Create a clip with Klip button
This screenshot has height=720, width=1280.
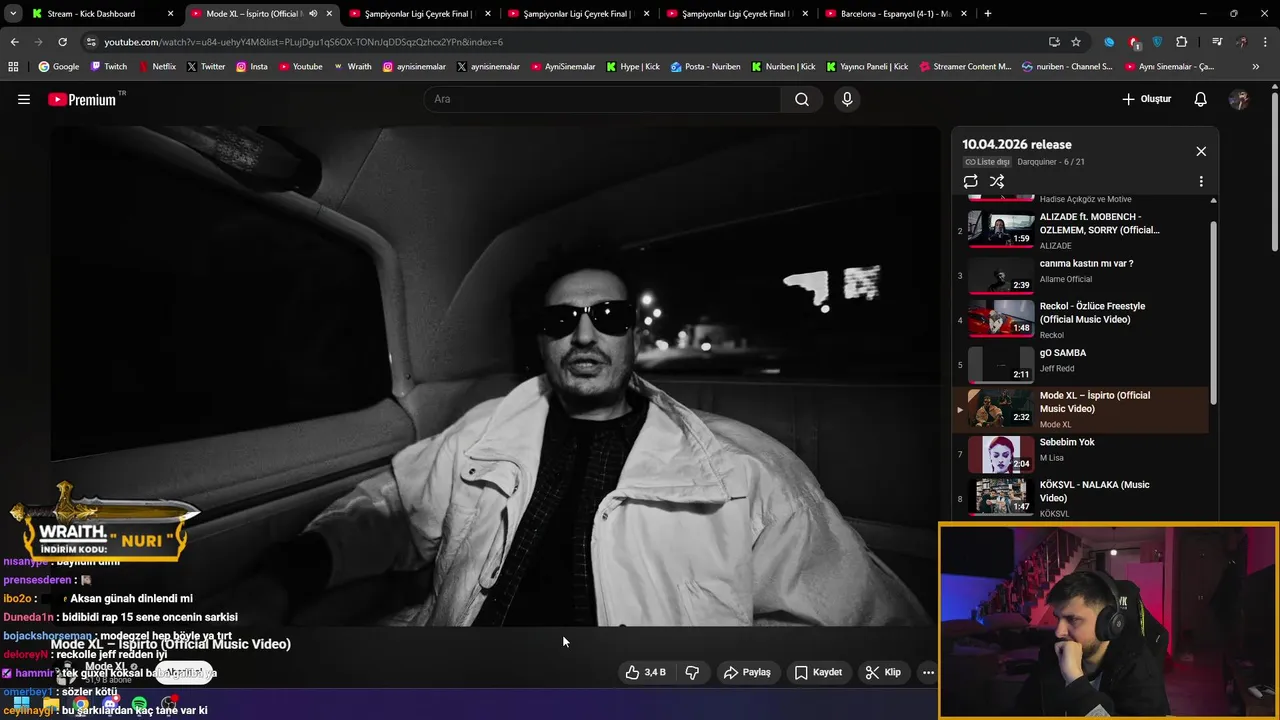(x=883, y=672)
